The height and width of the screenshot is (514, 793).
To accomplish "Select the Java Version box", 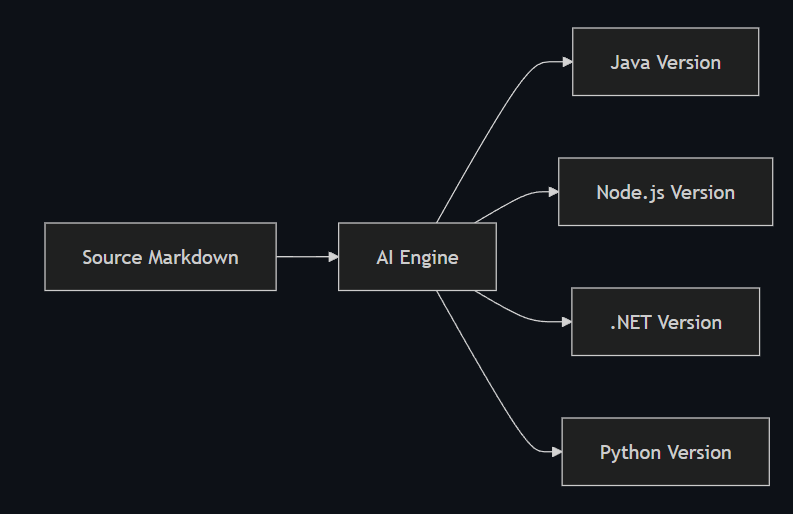I will [x=666, y=62].
